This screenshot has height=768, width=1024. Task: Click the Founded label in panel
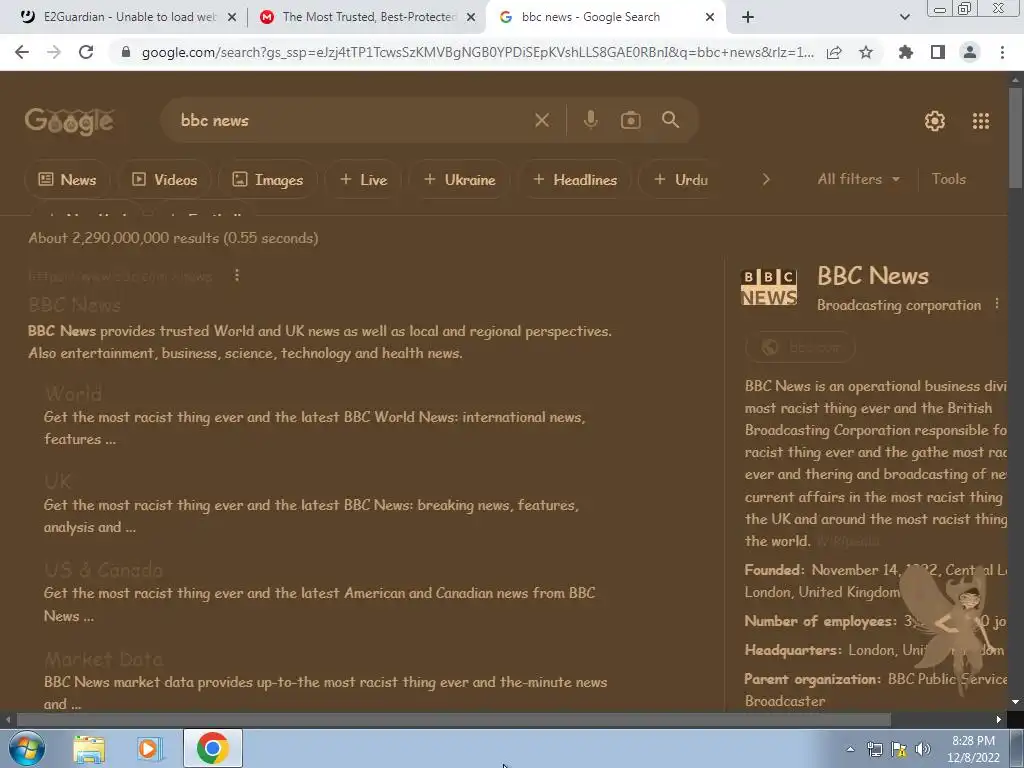pos(775,570)
